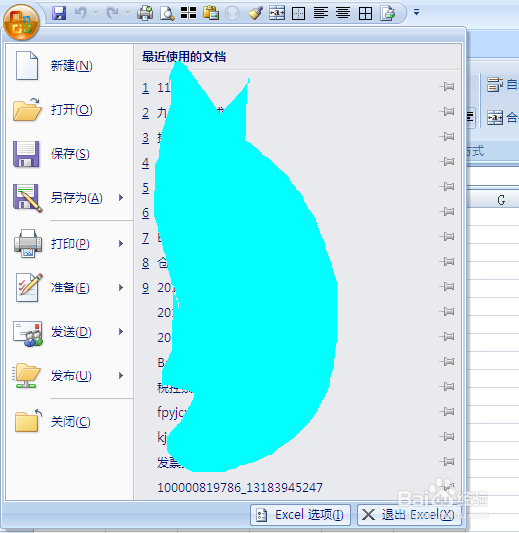
Task: Click the merge cells icon in ribbon
Action: click(x=495, y=118)
